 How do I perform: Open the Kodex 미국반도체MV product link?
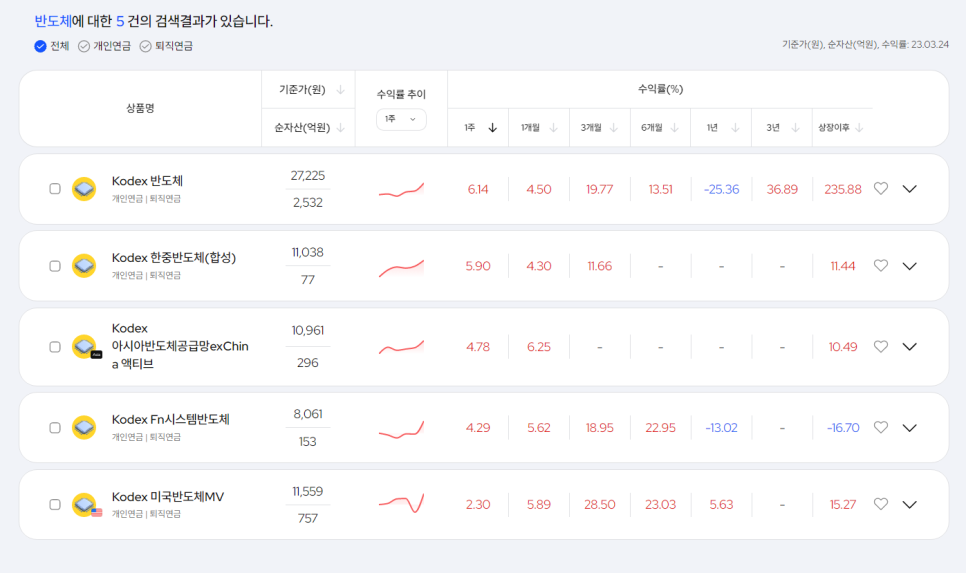coord(168,497)
